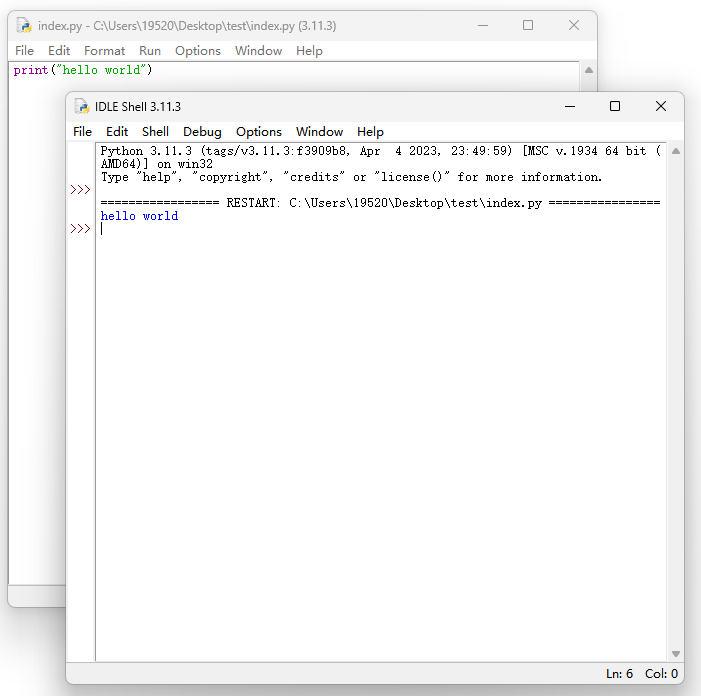Viewport: 701px width, 696px height.
Task: Open the Shell menu
Action: point(155,132)
